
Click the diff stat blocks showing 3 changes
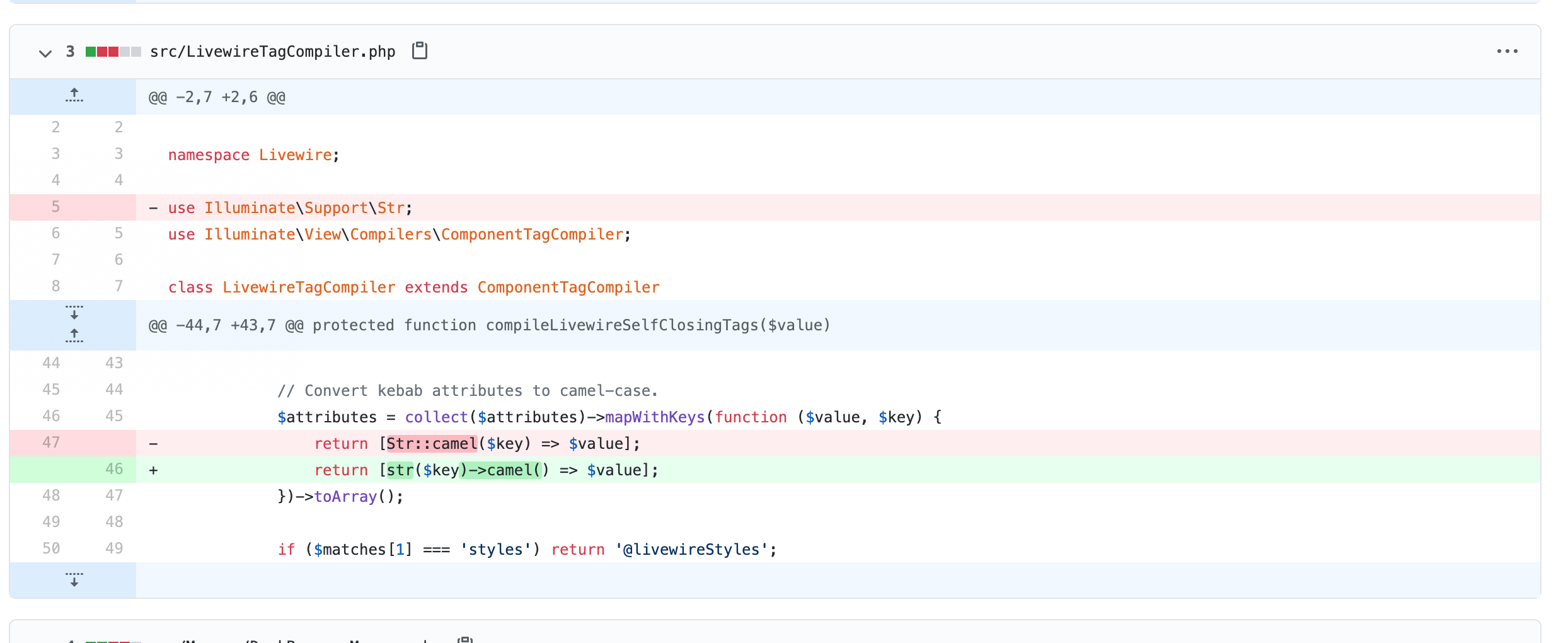(x=112, y=51)
